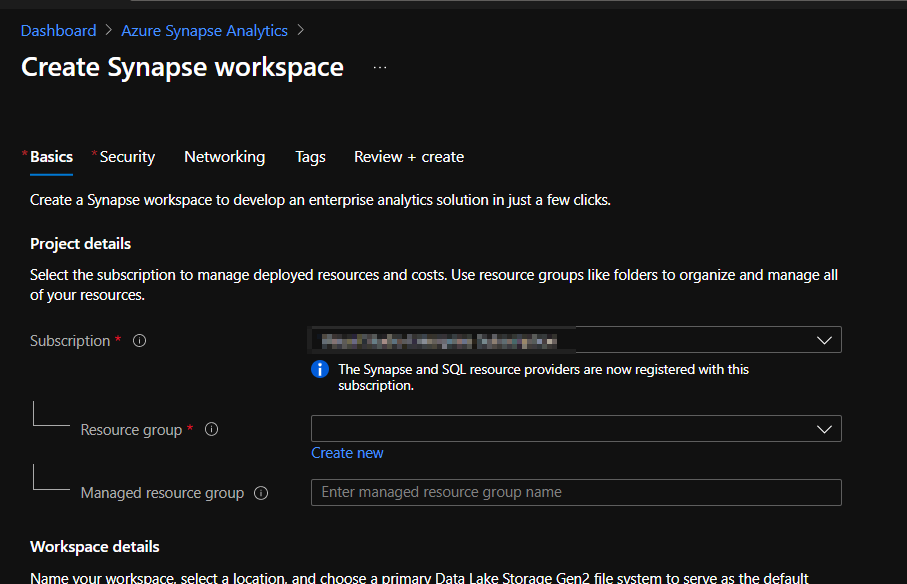907x584 pixels.
Task: Click the chevron after the Dashboard breadcrumb
Action: pos(109,30)
